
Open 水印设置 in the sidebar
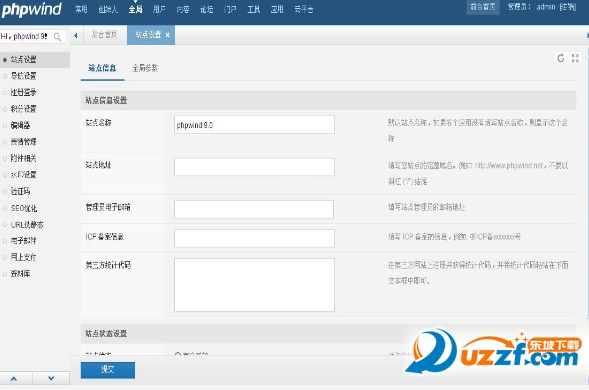[23, 175]
